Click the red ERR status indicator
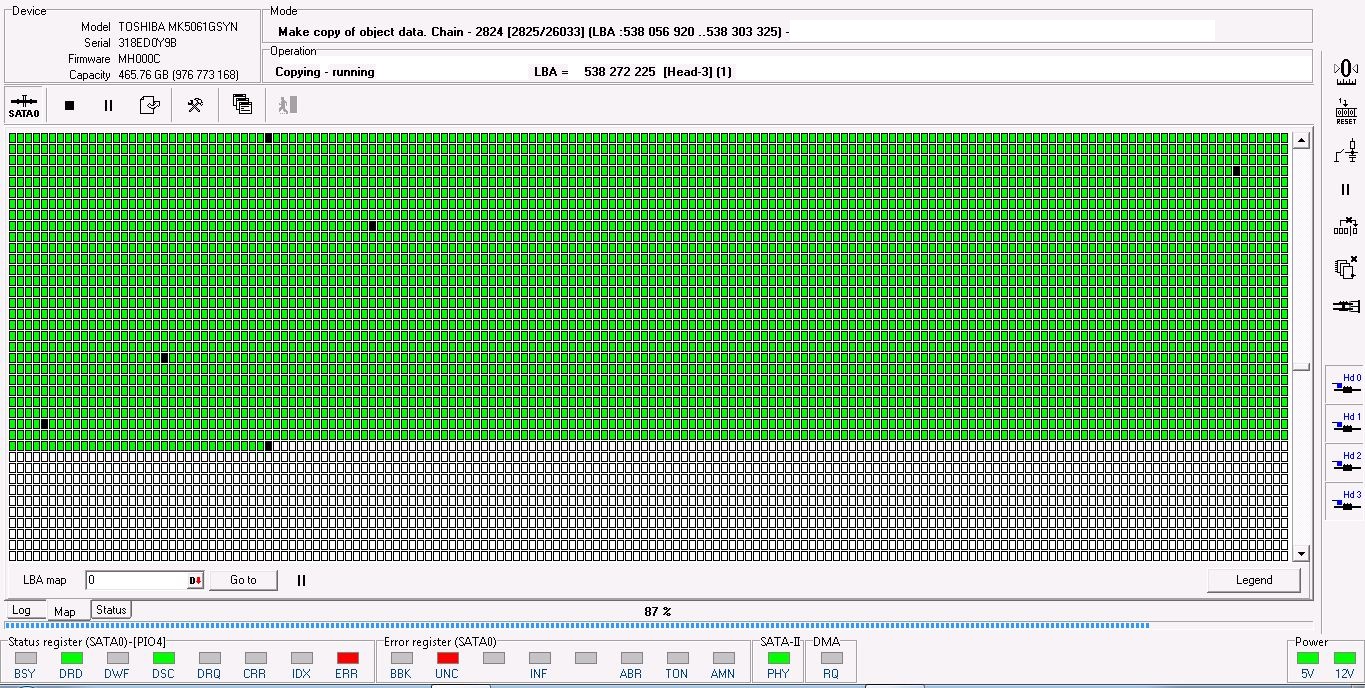1365x688 pixels. point(347,658)
